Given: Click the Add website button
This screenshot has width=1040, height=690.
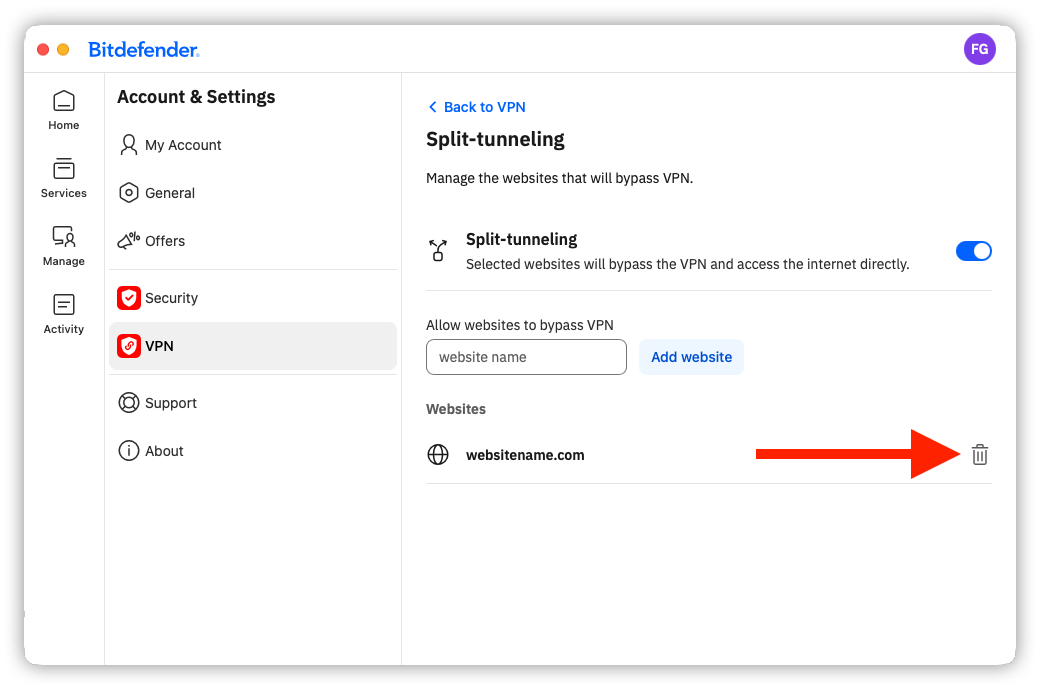Looking at the screenshot, I should point(691,357).
